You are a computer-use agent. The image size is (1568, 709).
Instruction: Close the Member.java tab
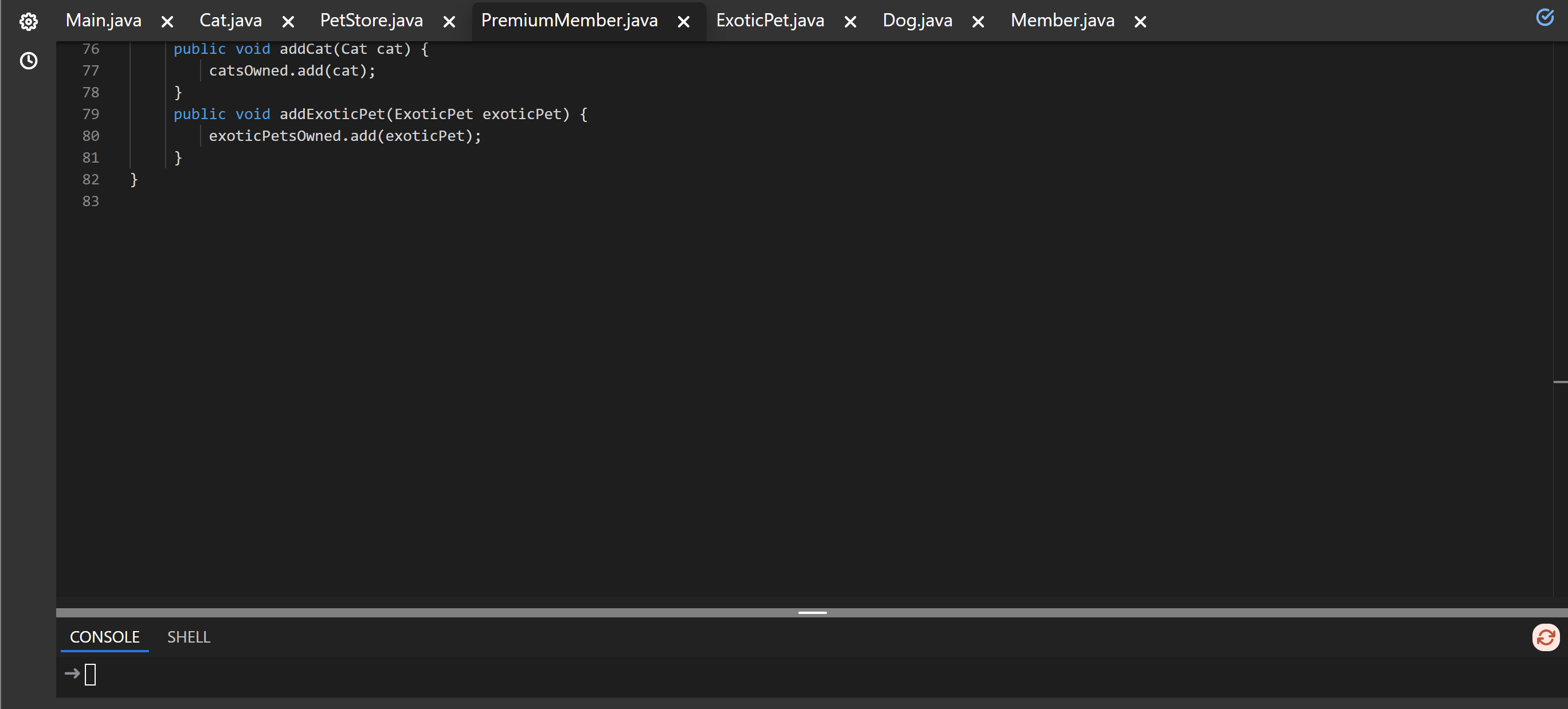pyautogui.click(x=1140, y=22)
